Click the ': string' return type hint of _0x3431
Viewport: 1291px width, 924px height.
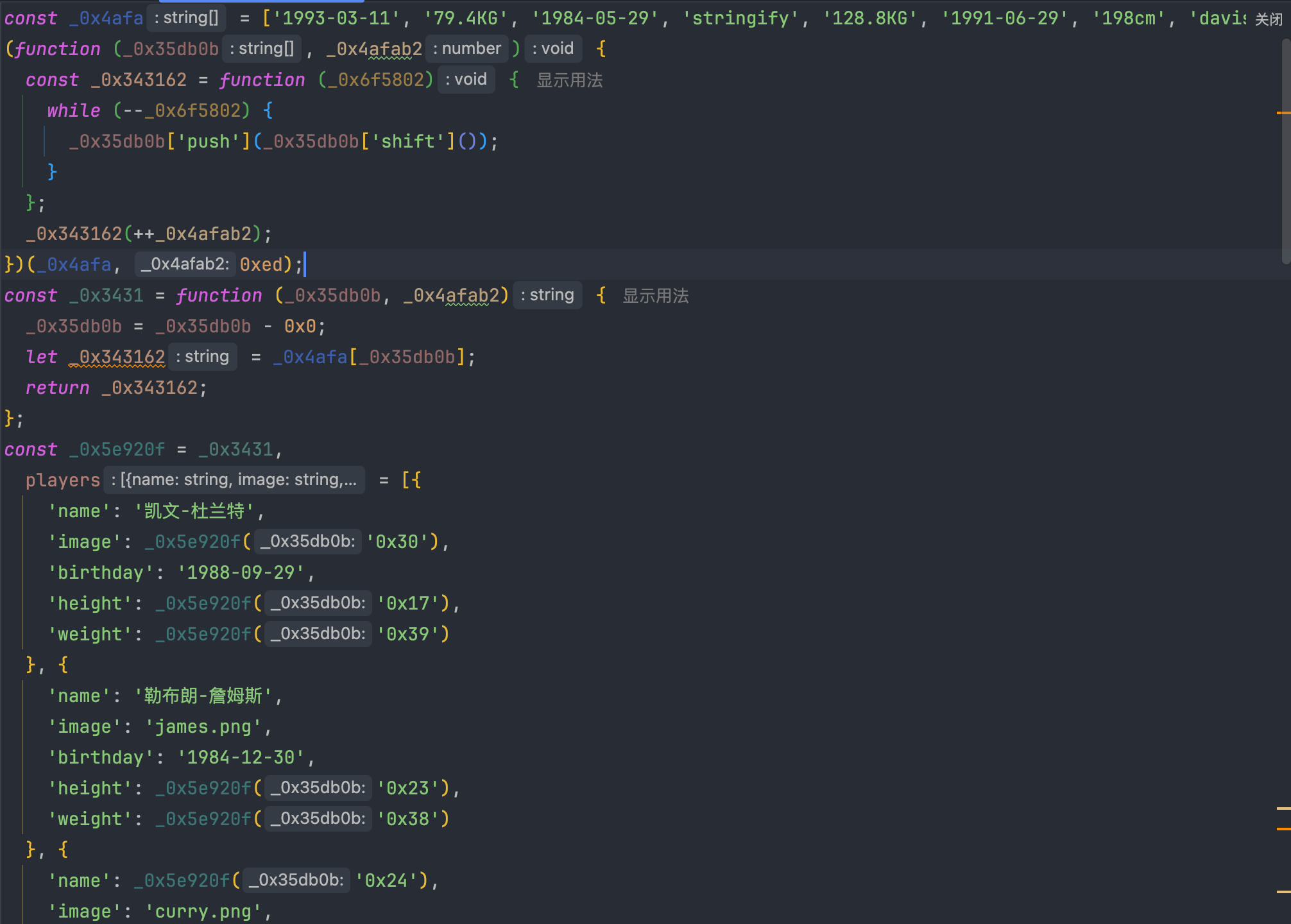point(547,295)
